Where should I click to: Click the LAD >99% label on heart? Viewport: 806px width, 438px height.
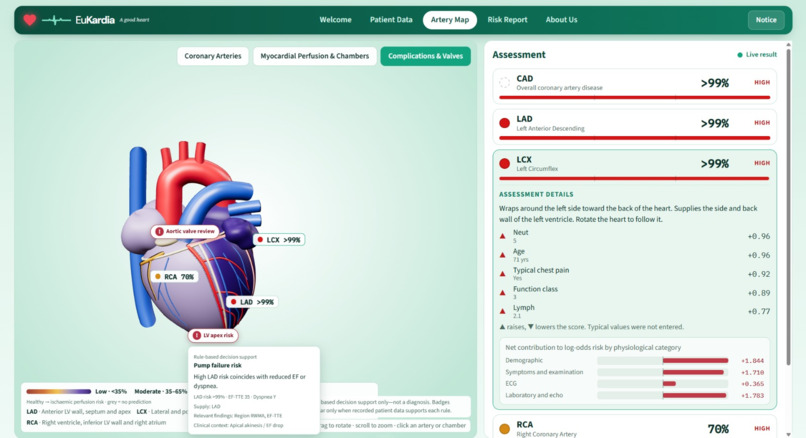click(x=252, y=302)
